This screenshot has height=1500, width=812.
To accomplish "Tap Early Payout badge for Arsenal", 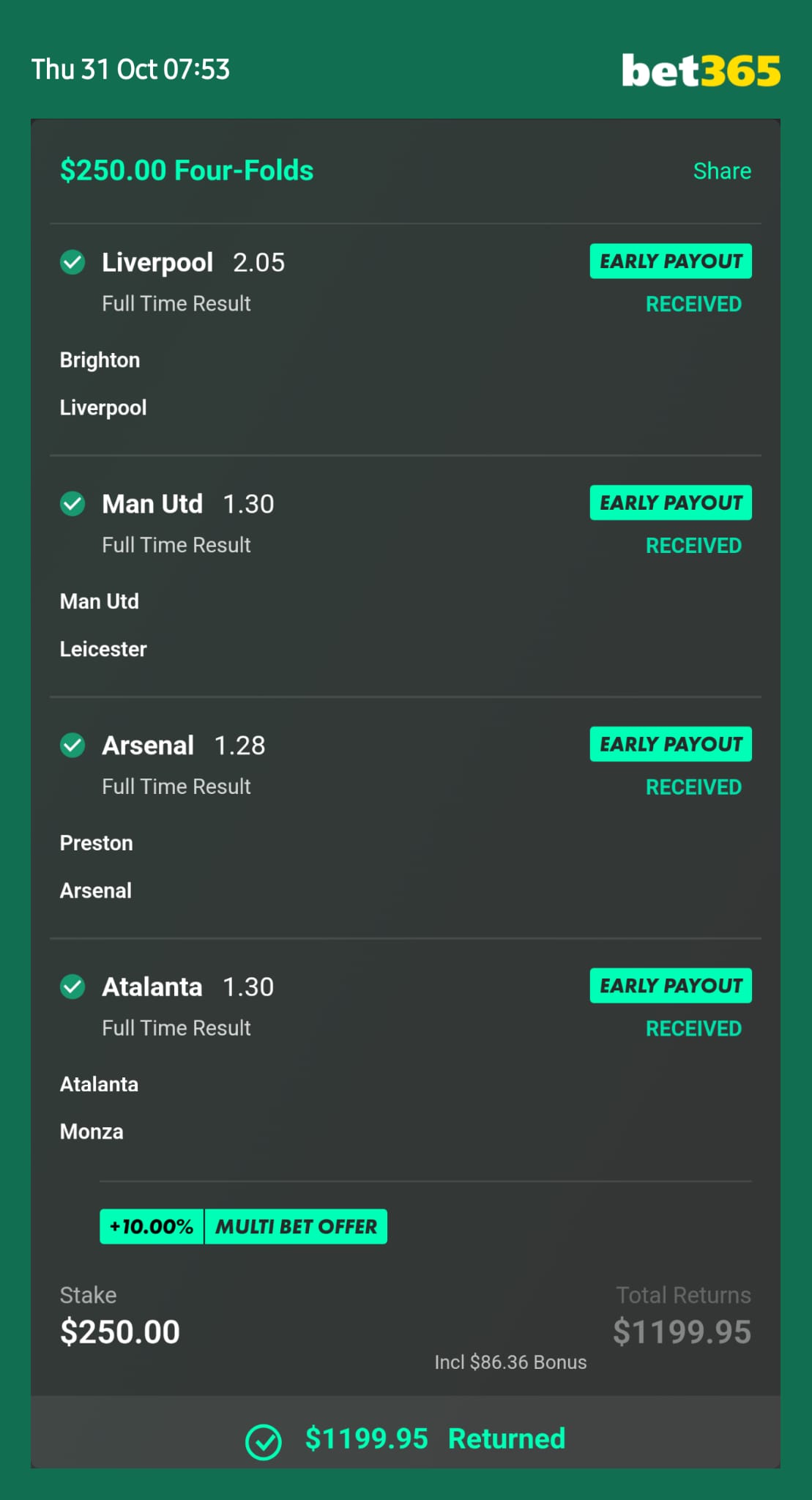I will click(x=671, y=744).
